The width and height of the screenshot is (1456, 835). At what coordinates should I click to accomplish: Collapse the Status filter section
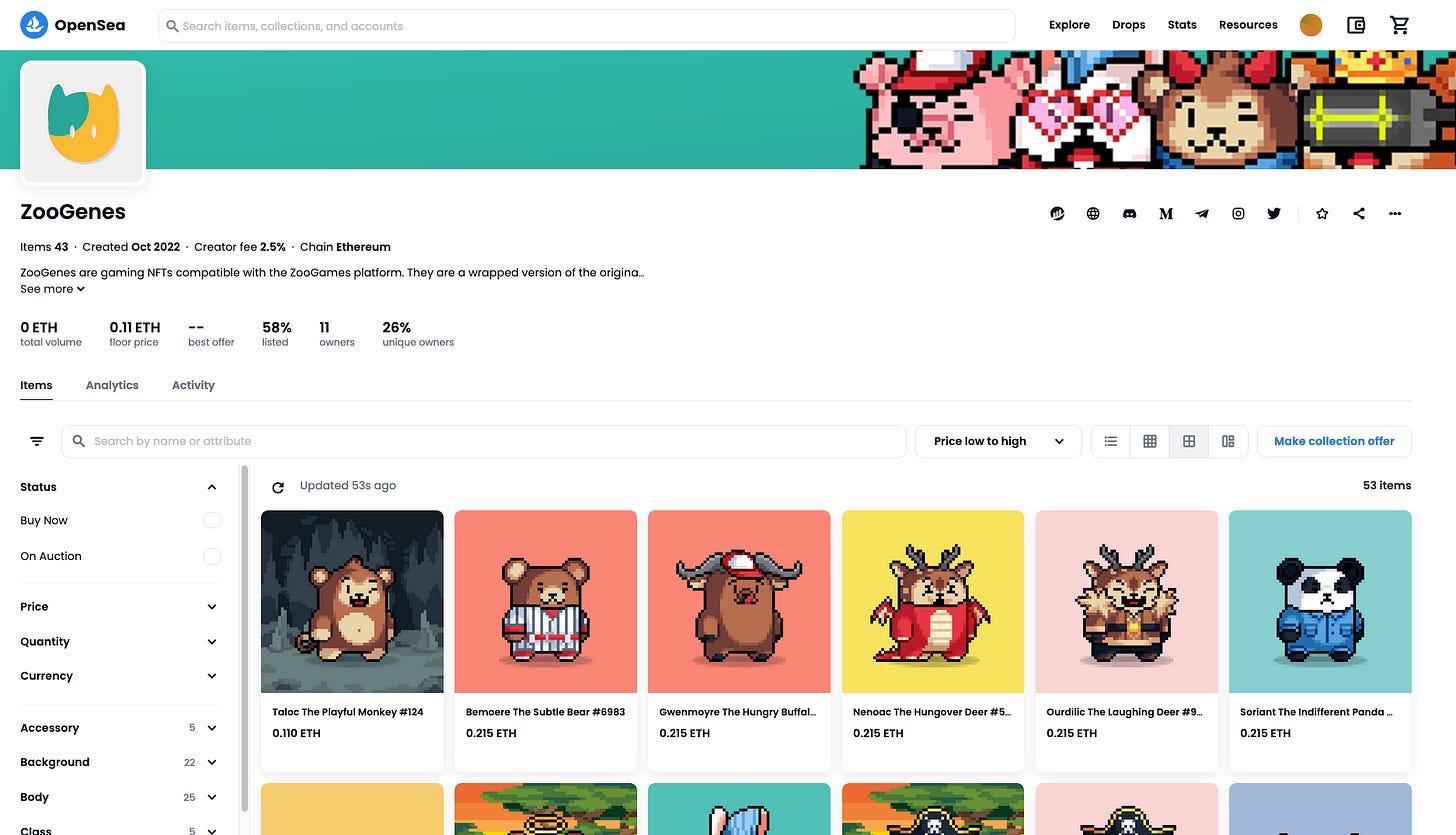click(x=120, y=487)
